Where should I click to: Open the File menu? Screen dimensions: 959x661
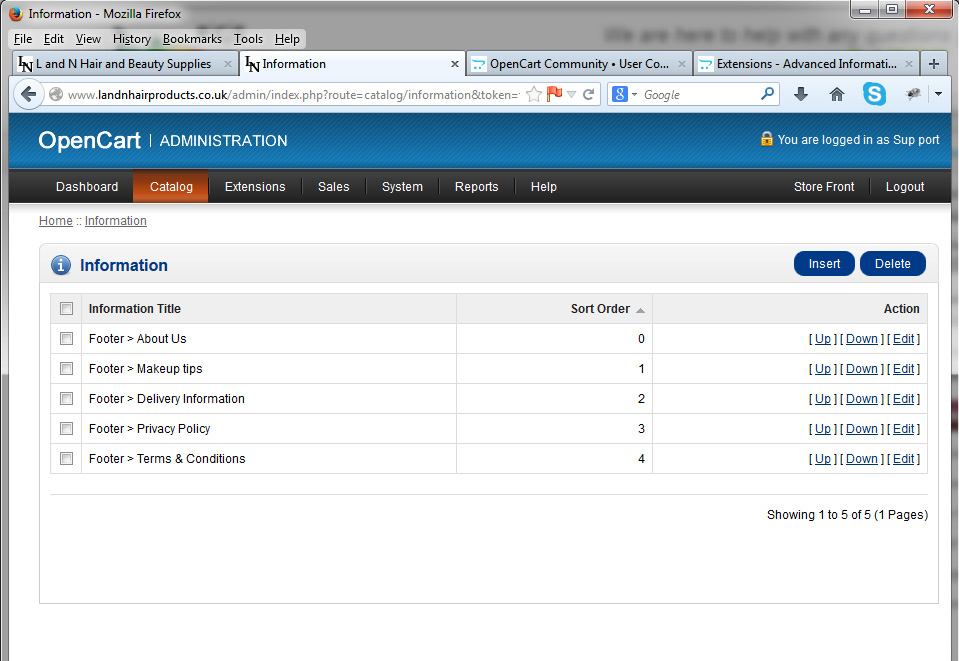point(23,39)
